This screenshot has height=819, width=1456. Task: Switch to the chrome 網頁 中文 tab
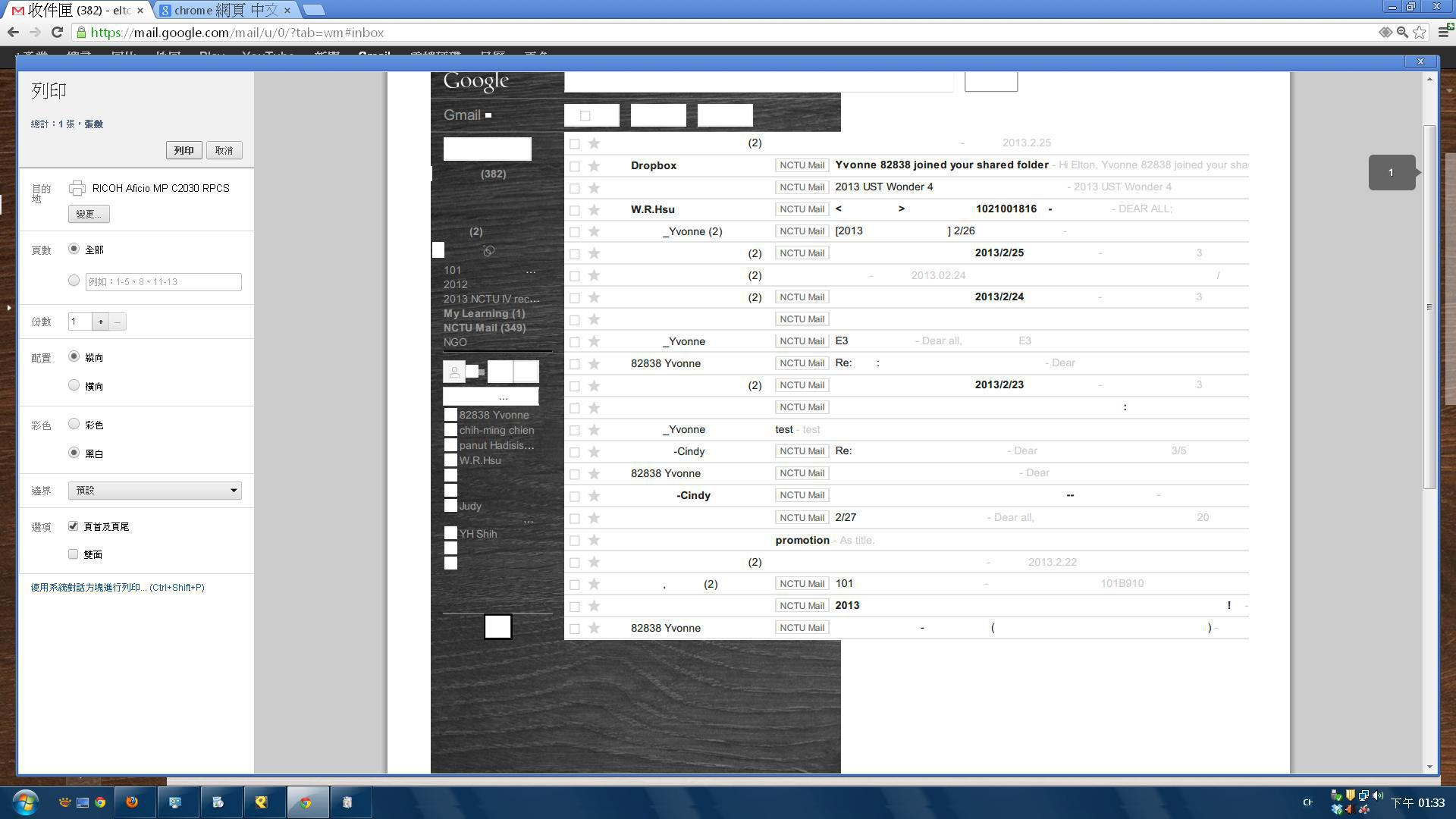click(225, 10)
